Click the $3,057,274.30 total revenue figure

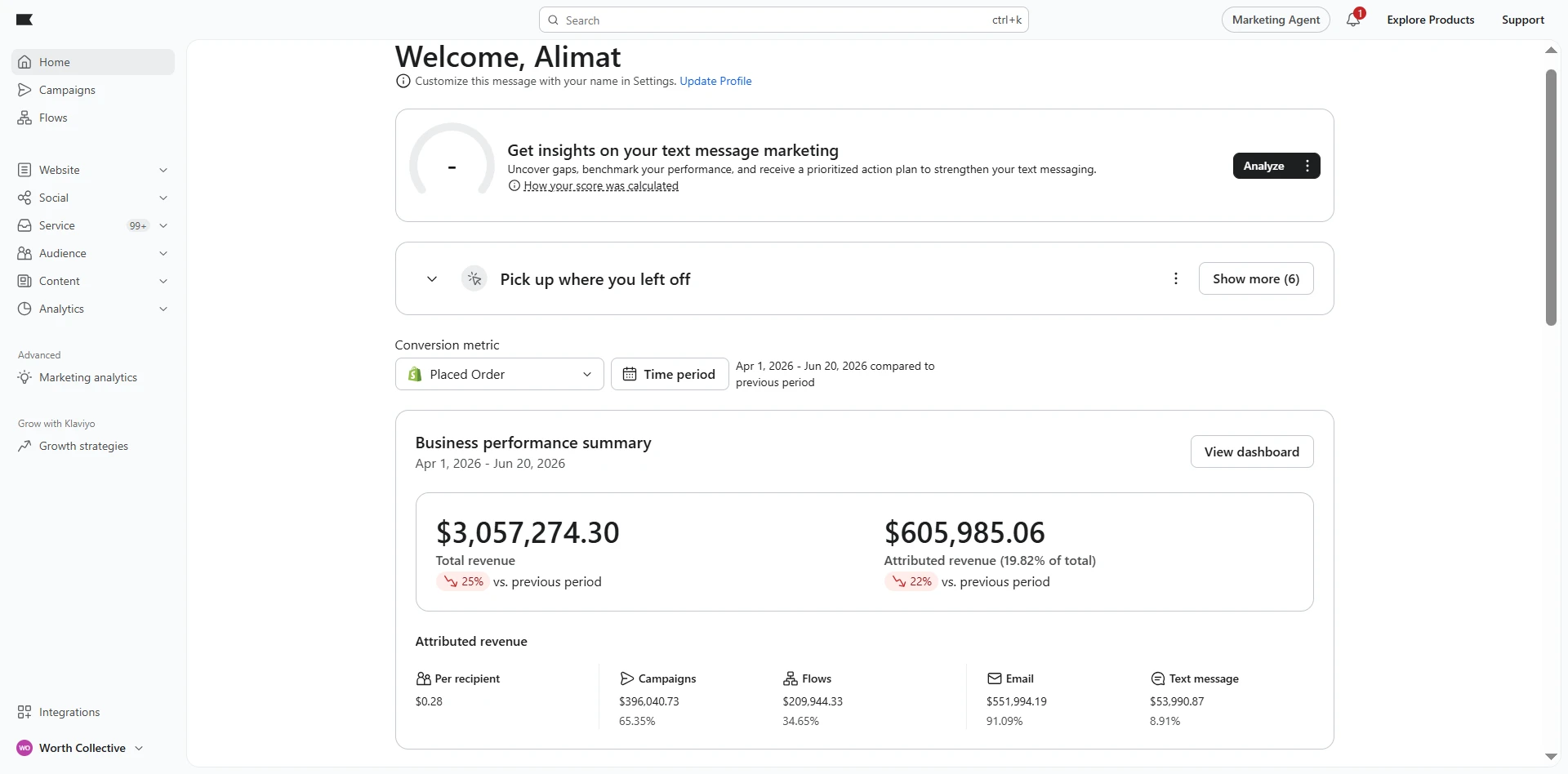click(528, 532)
